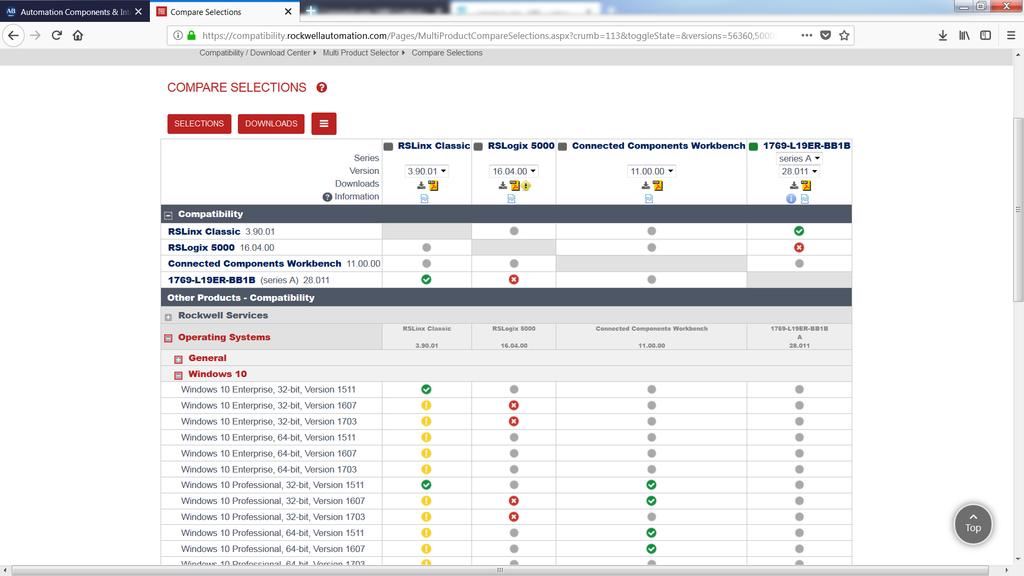Screen dimensions: 1024x576
Task: Open the browser library
Action: [x=964, y=35]
